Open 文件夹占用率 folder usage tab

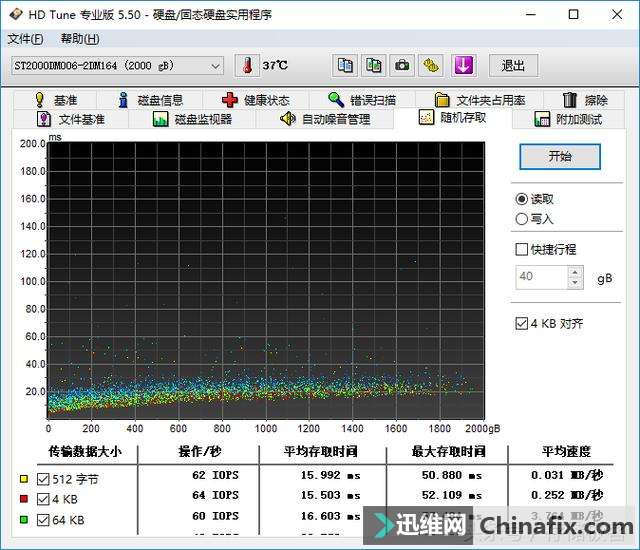(480, 100)
